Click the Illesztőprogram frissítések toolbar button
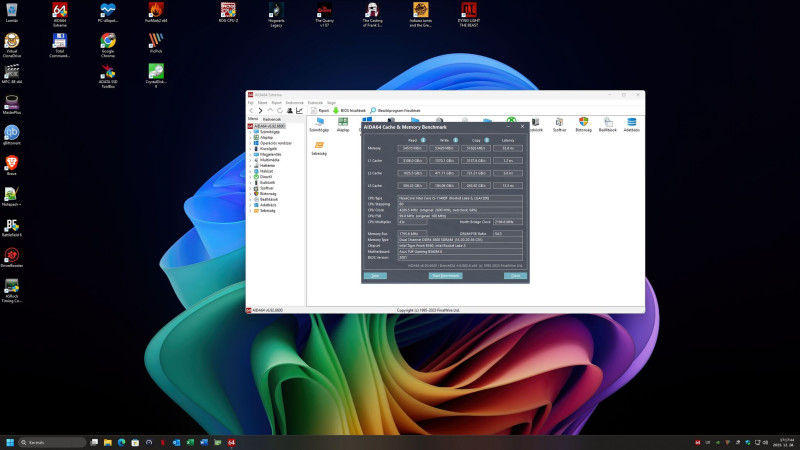The image size is (800, 450). tap(395, 111)
